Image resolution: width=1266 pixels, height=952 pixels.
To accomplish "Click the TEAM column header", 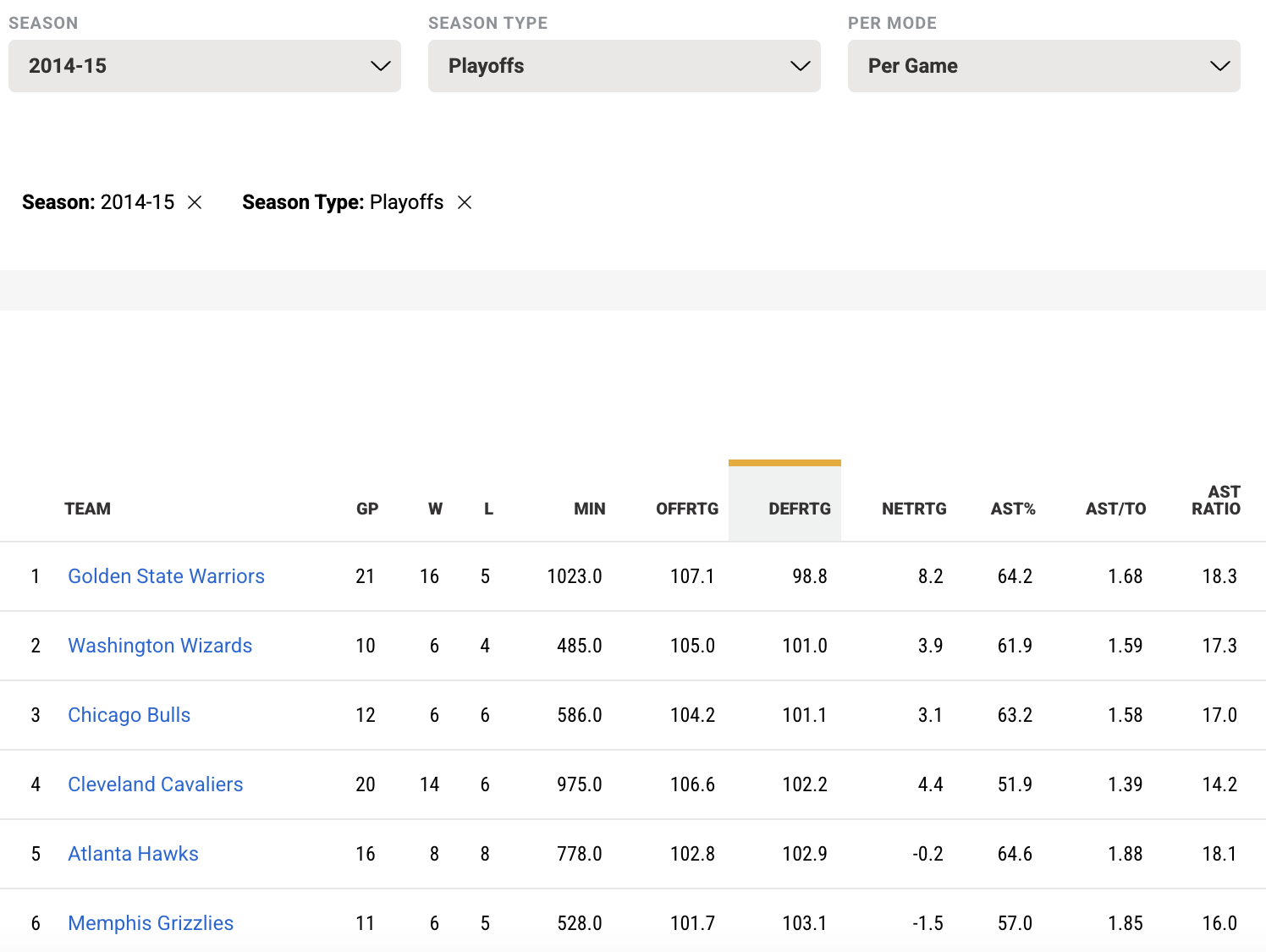I will [87, 509].
